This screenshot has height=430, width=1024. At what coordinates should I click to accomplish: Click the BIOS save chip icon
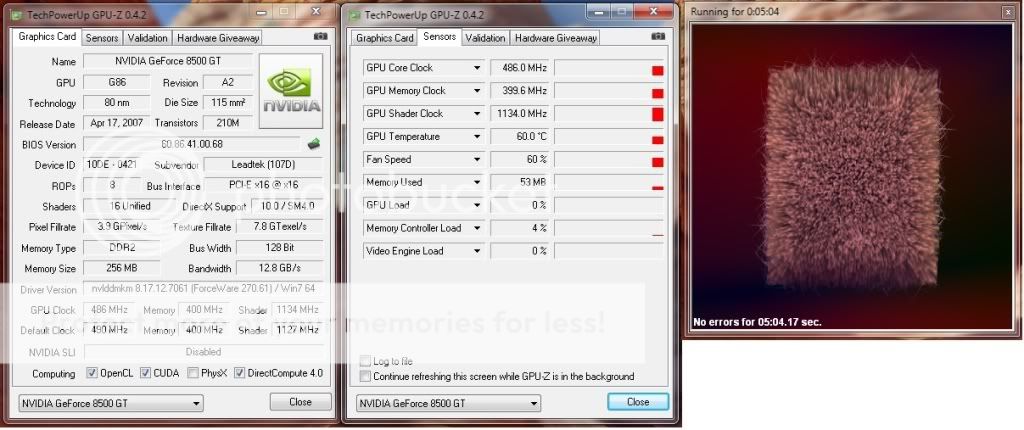[x=314, y=144]
